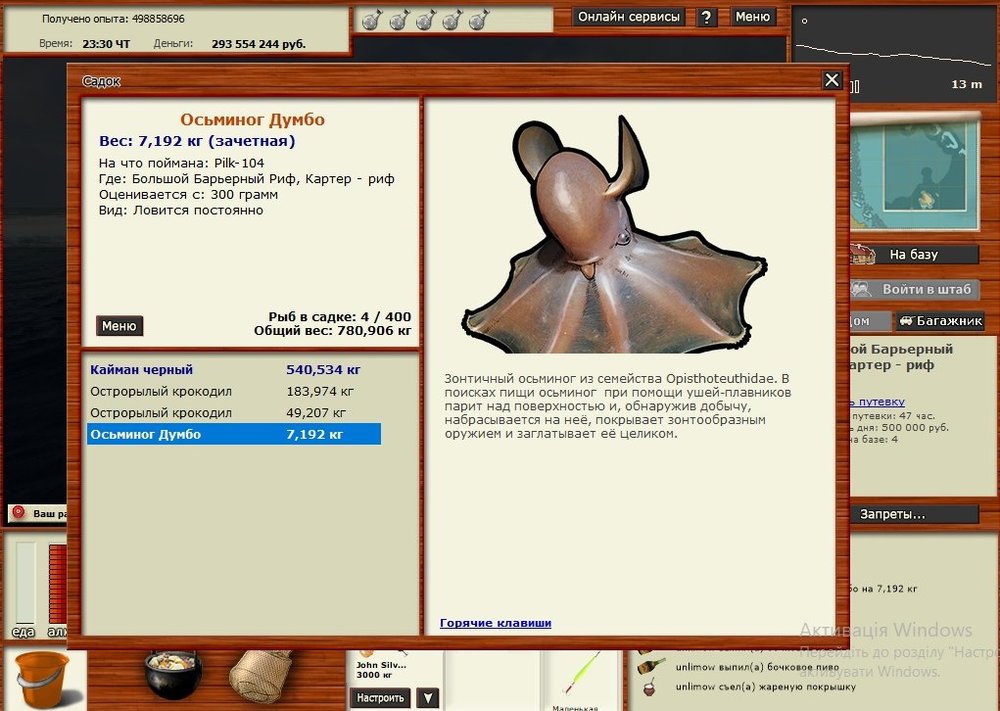The width and height of the screenshot is (1000, 711).
Task: Select the highlighted Осьминог Думбо row
Action: click(x=233, y=435)
